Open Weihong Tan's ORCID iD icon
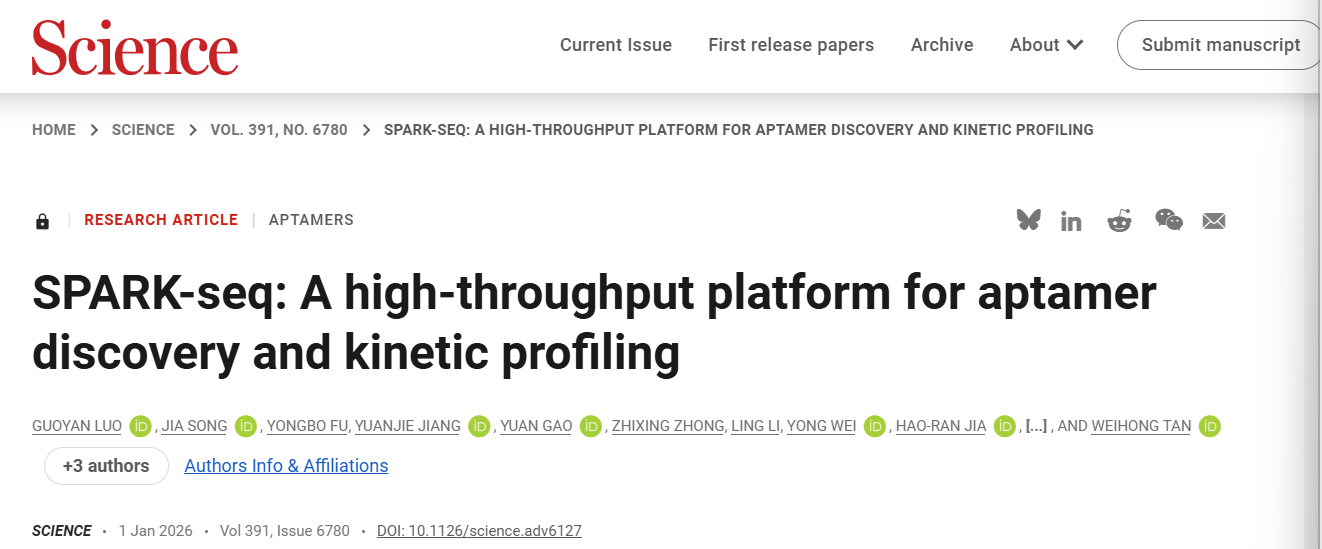This screenshot has height=549, width=1322. tap(1210, 427)
